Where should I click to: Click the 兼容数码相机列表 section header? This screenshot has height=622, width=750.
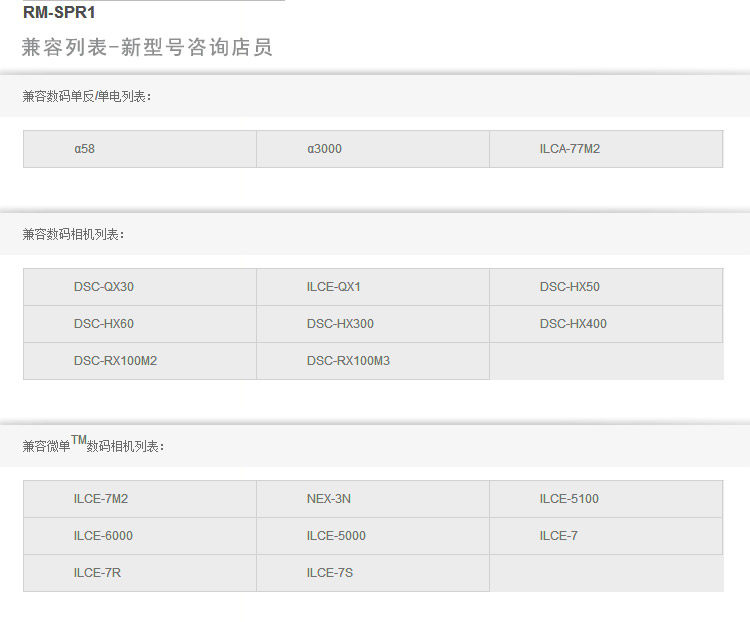pos(74,234)
